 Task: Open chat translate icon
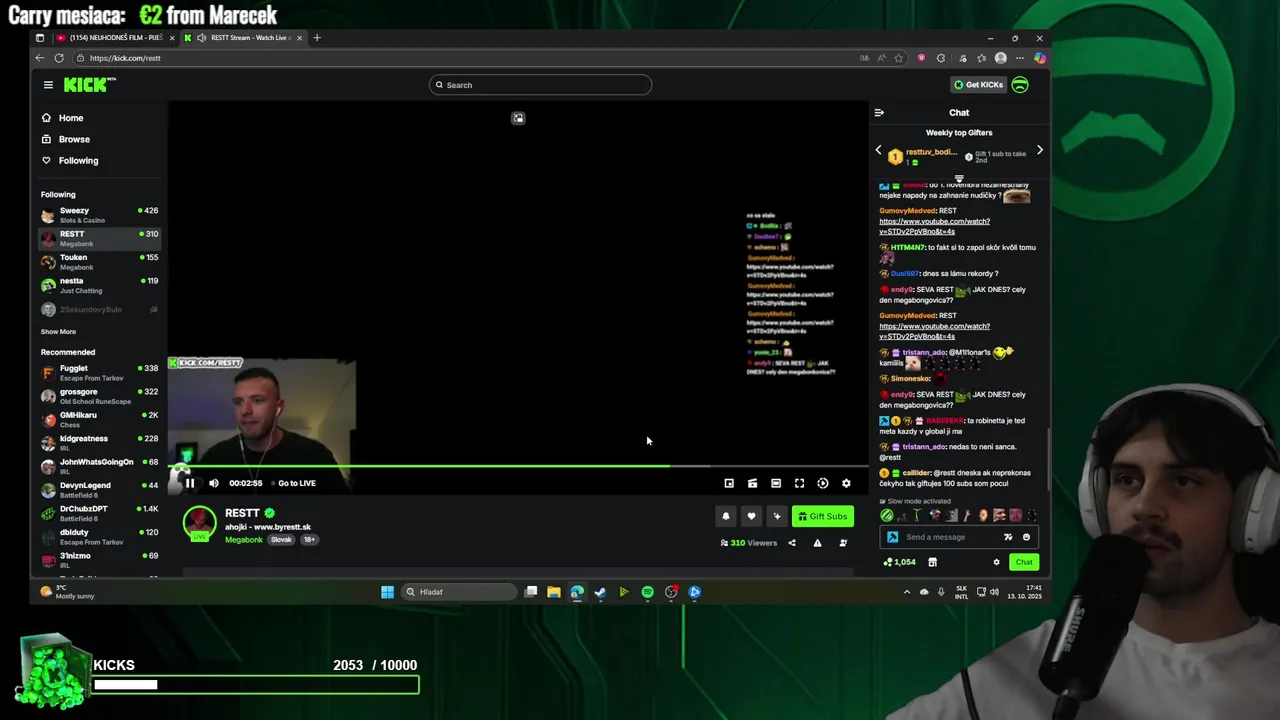pyautogui.click(x=1008, y=537)
